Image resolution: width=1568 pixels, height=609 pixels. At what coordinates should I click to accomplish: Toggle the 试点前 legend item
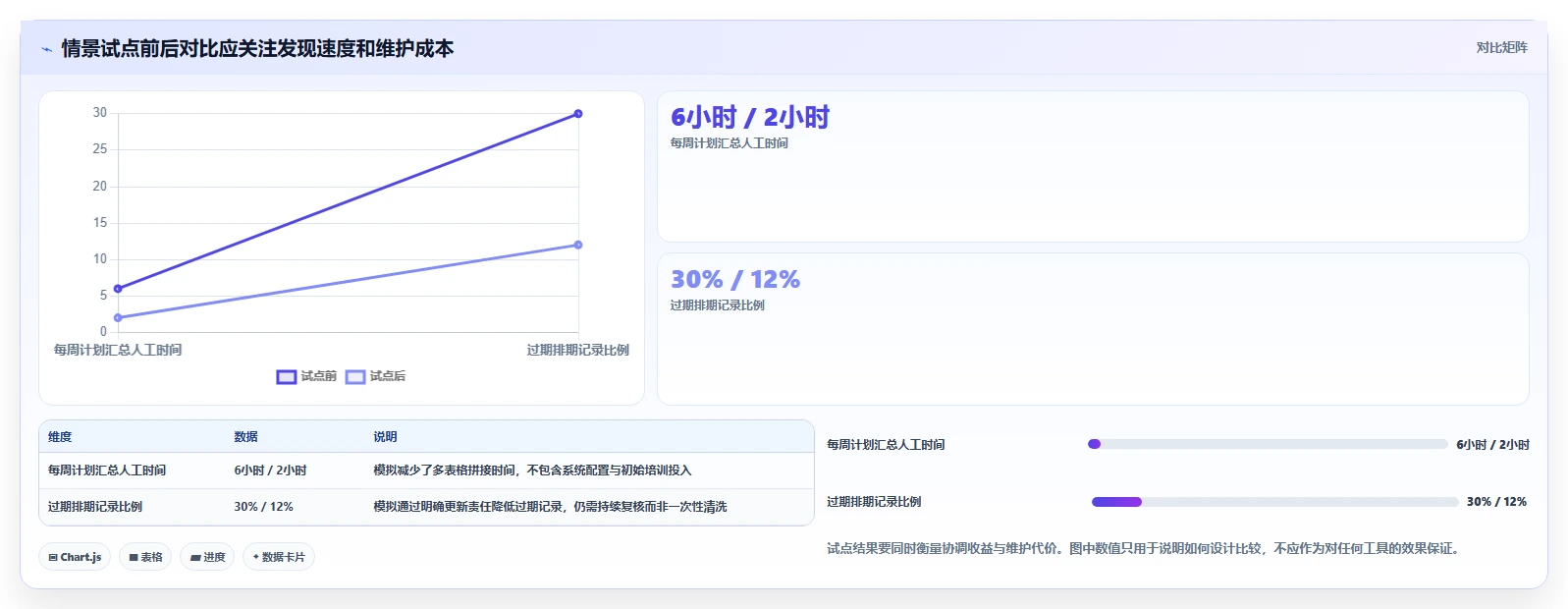coord(306,376)
